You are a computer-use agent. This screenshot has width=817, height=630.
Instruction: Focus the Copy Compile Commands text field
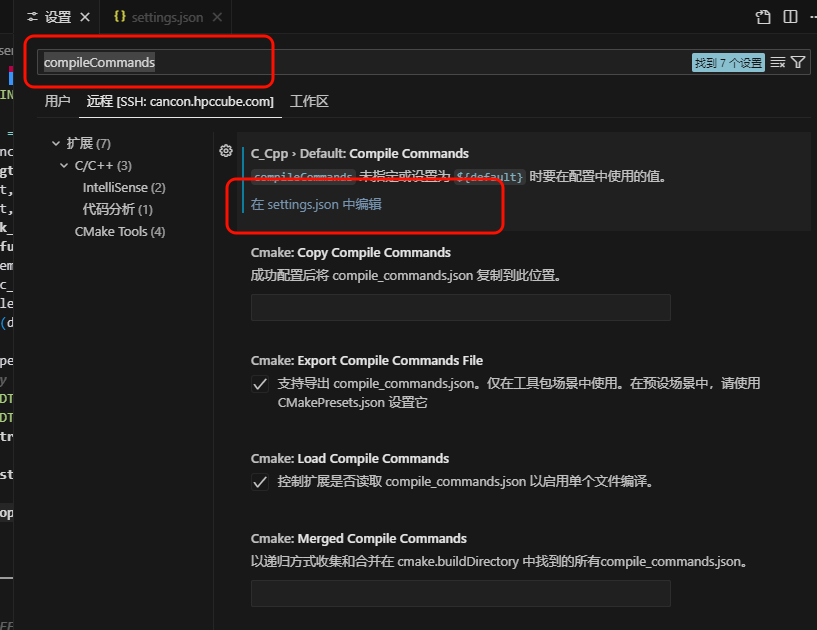(461, 307)
